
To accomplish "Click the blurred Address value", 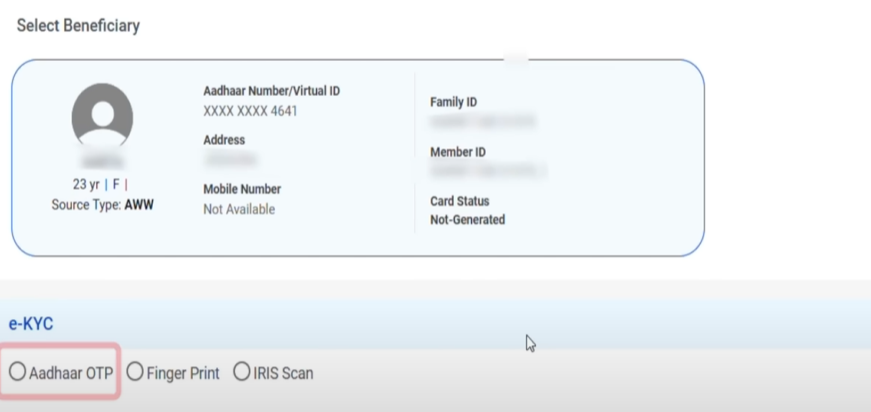I will (x=231, y=160).
